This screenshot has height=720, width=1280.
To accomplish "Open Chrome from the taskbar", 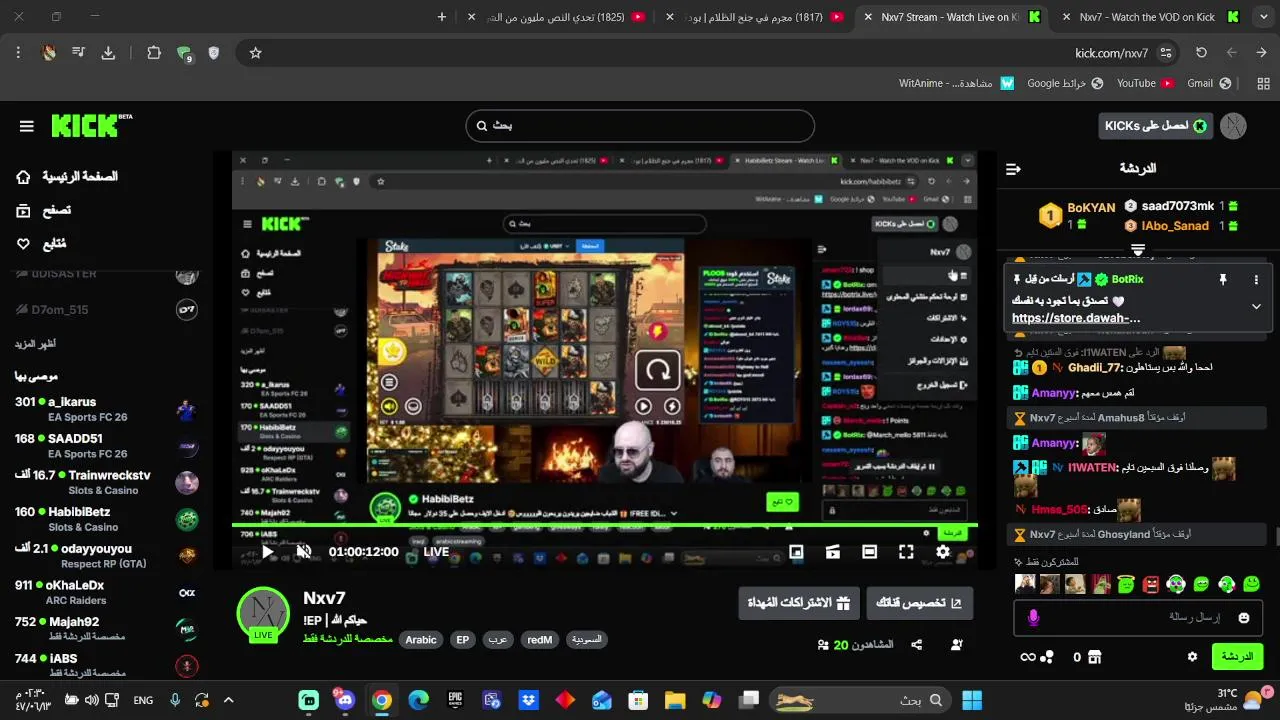I will coord(382,700).
